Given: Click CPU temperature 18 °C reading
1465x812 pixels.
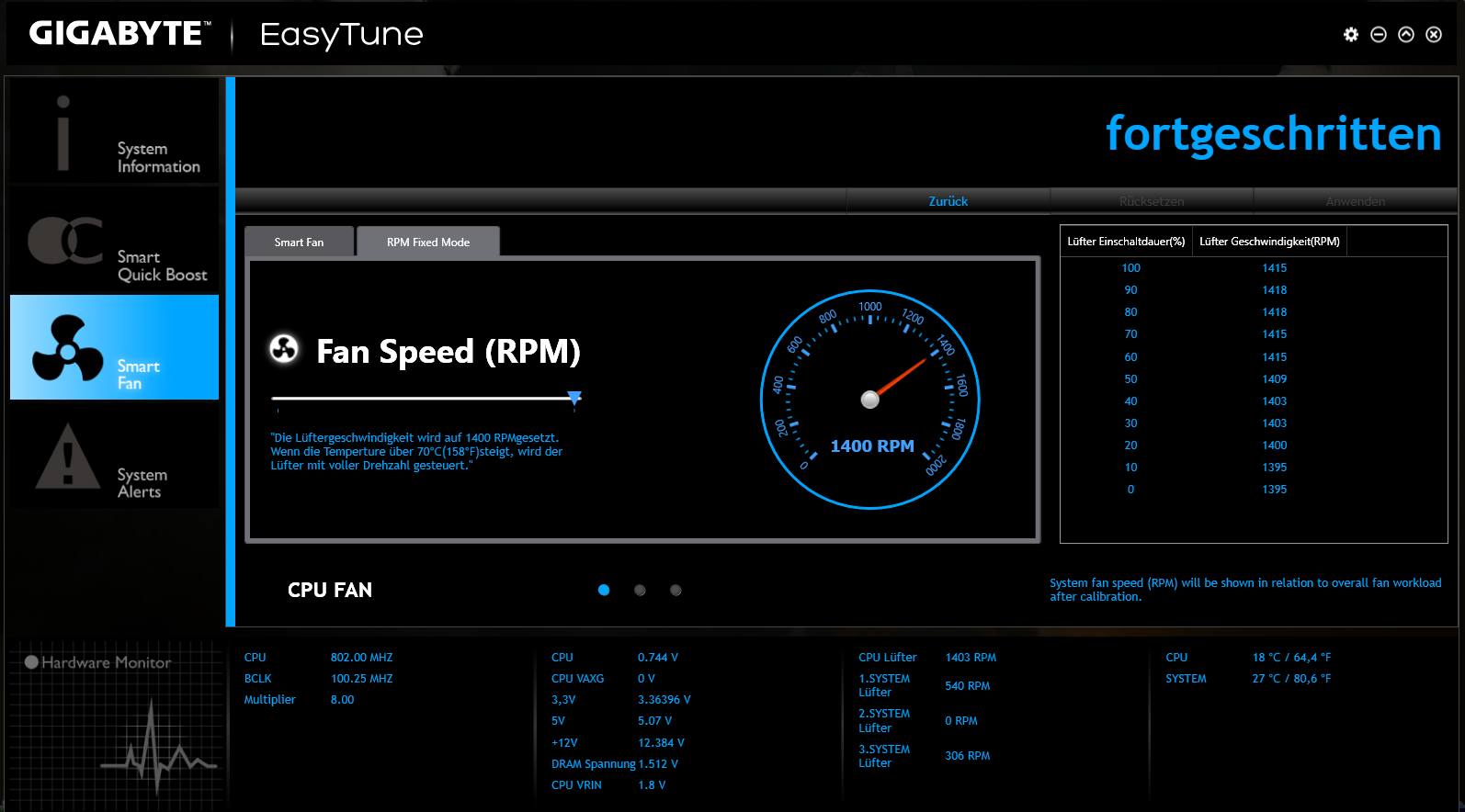Looking at the screenshot, I should 1291,658.
